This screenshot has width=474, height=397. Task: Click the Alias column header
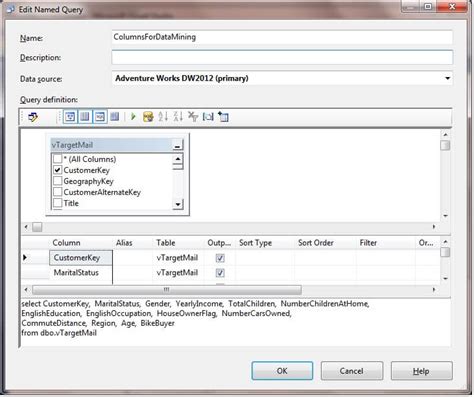[x=124, y=243]
